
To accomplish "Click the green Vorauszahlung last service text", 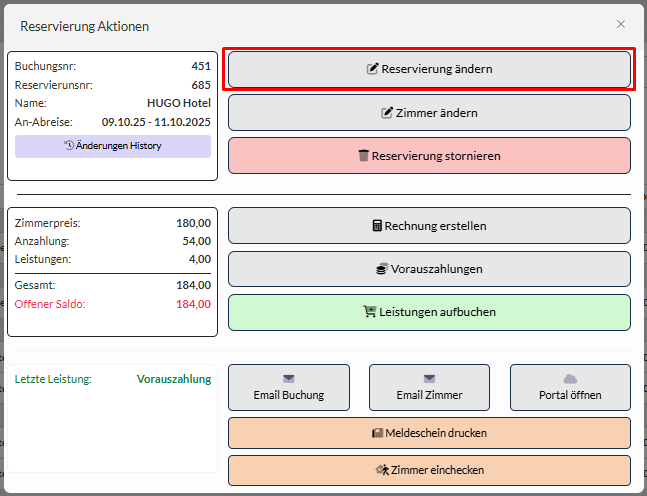I will 173,379.
